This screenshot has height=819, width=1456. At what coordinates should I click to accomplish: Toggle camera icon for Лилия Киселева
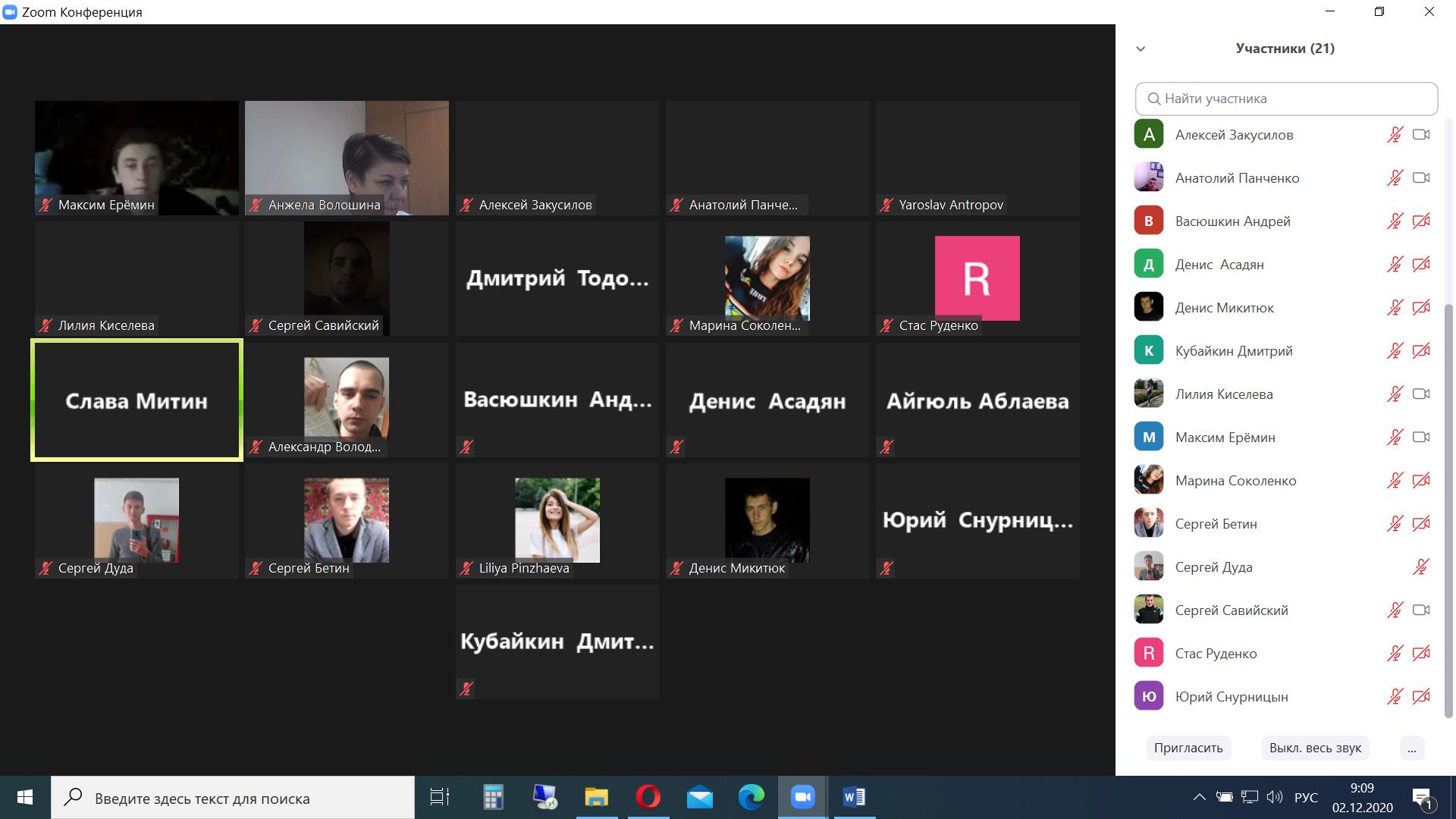pos(1421,394)
